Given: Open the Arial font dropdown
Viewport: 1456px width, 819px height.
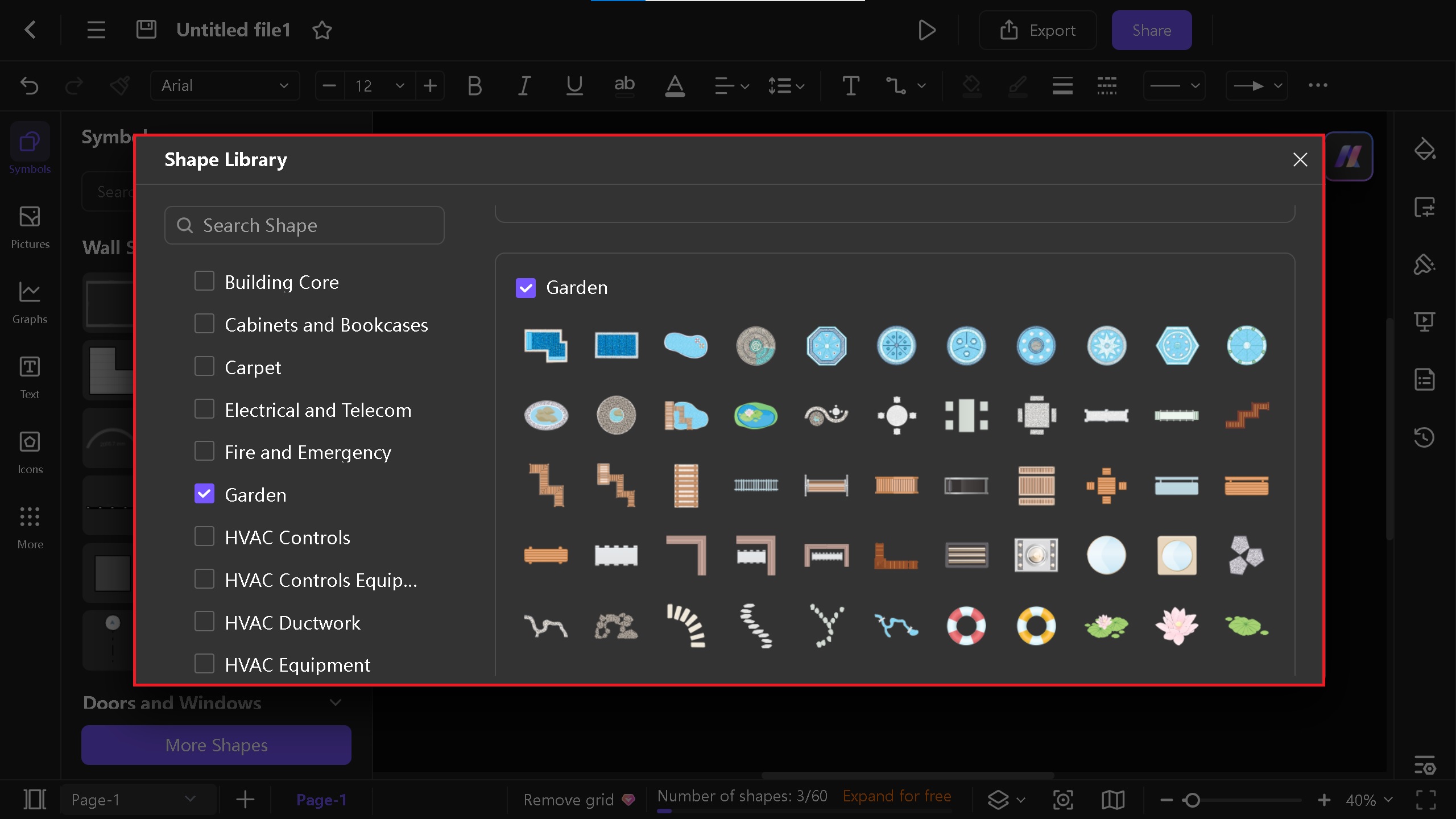Looking at the screenshot, I should tap(225, 86).
